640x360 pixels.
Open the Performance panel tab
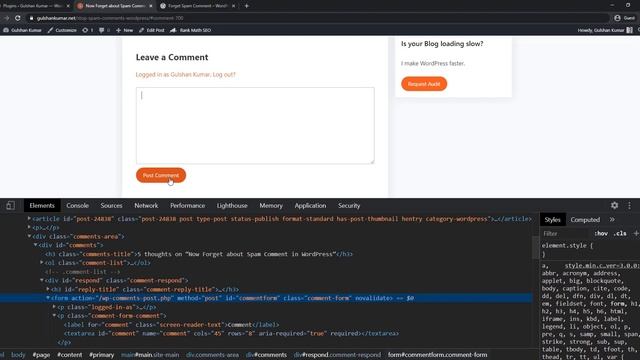pos(188,206)
